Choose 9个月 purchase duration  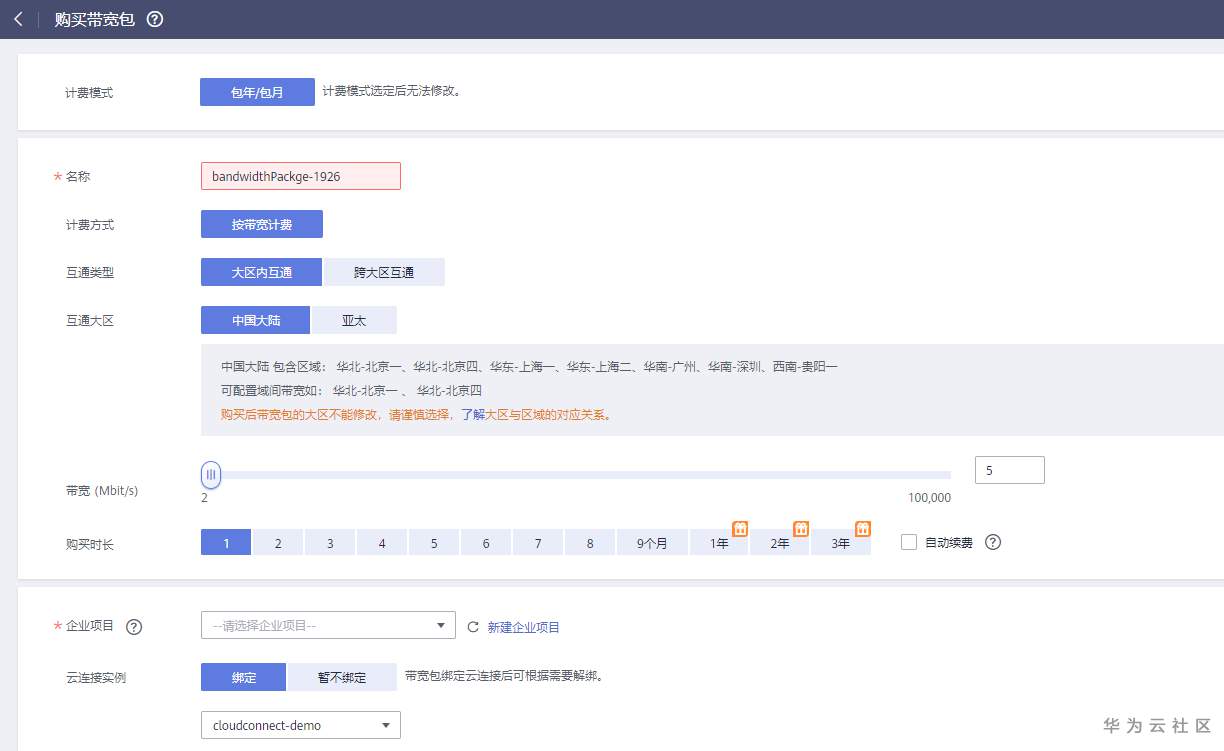[652, 542]
